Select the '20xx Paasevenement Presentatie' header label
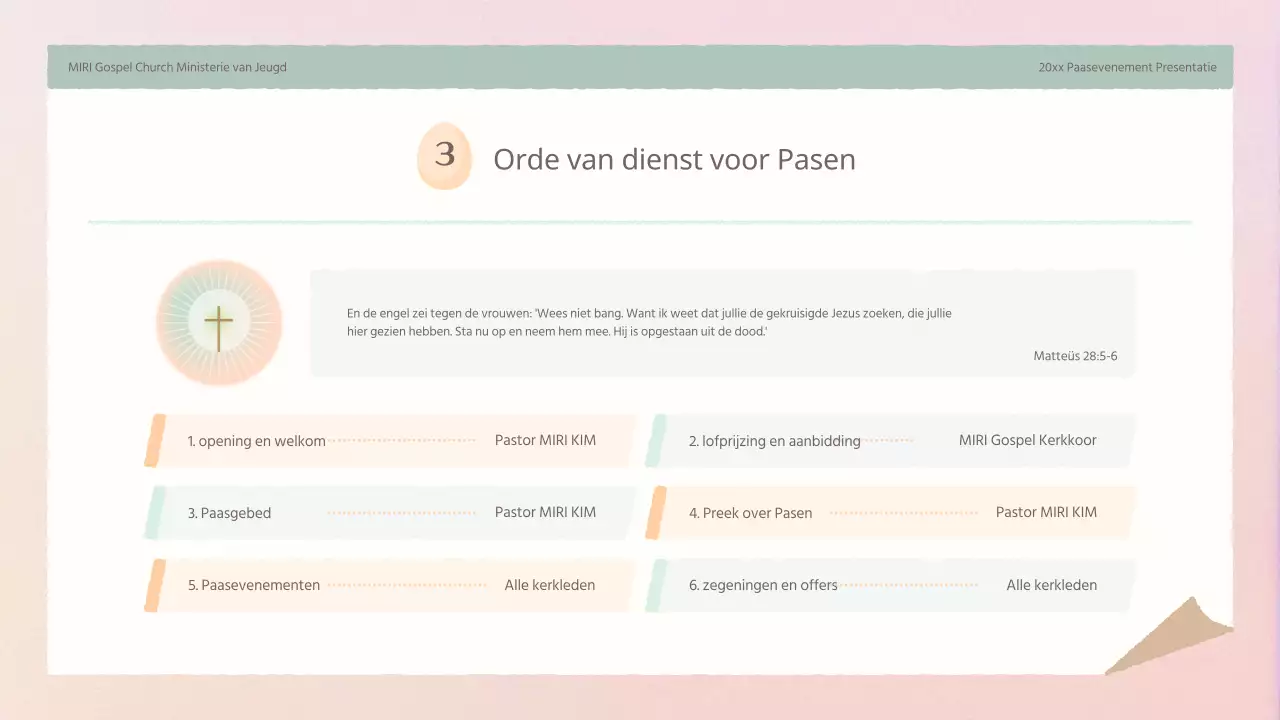 pos(1127,67)
